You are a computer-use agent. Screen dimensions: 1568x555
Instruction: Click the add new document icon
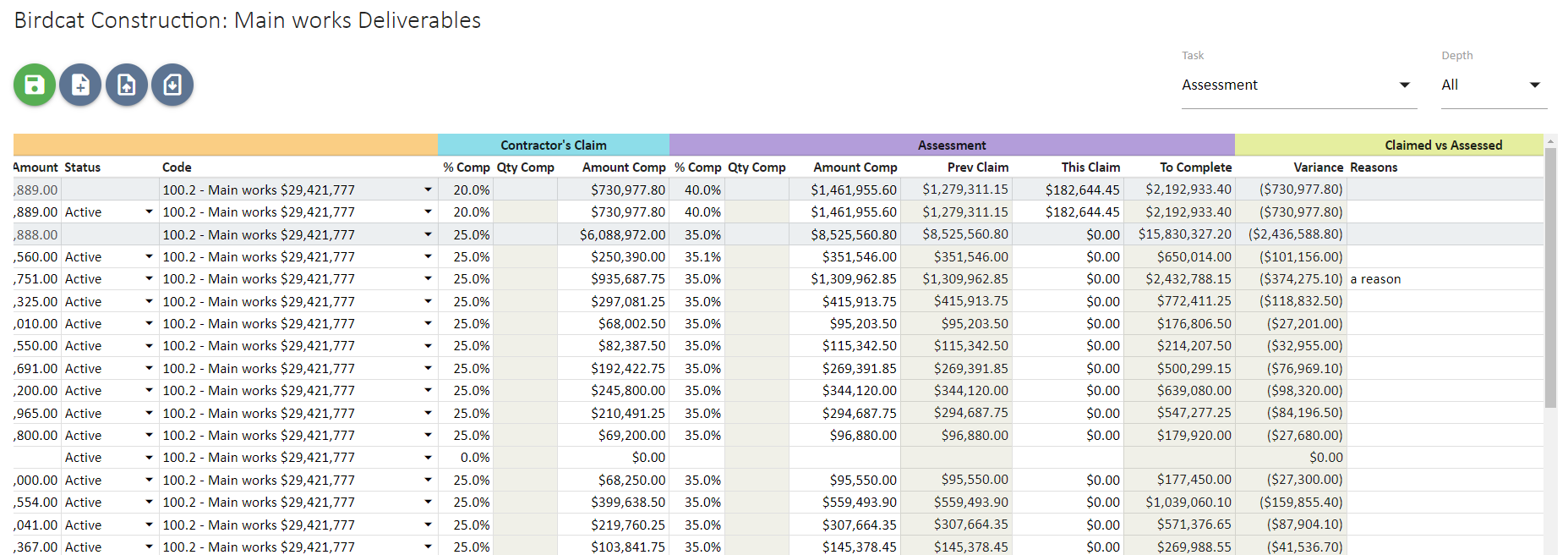(80, 85)
